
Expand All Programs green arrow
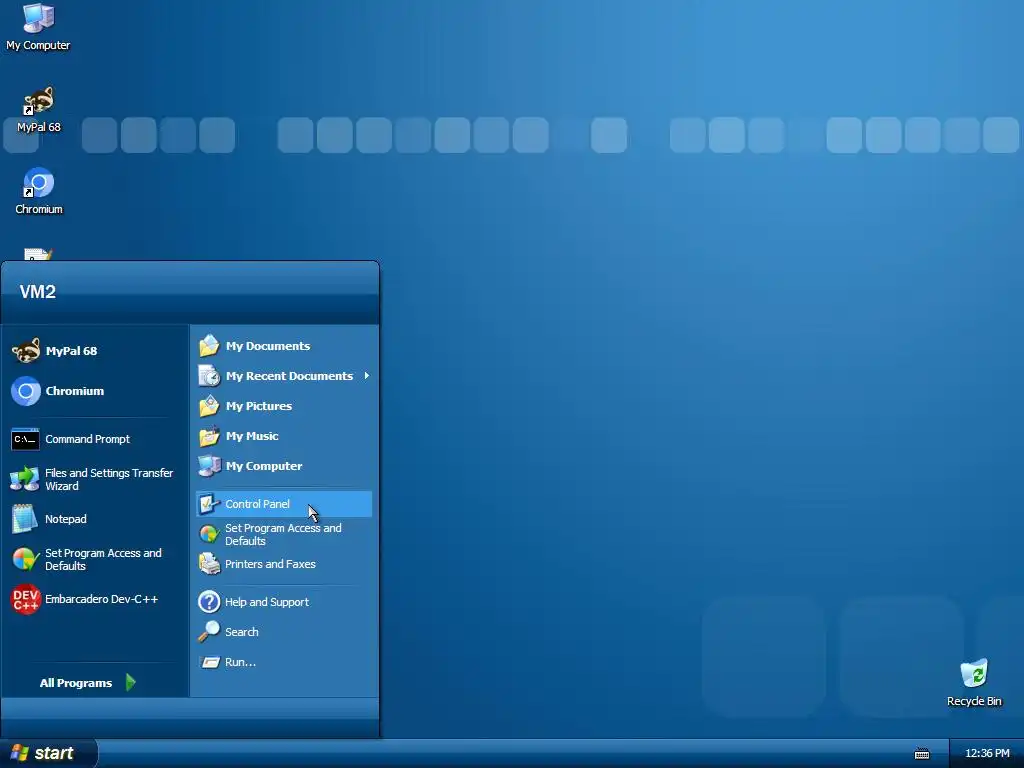[x=131, y=682]
